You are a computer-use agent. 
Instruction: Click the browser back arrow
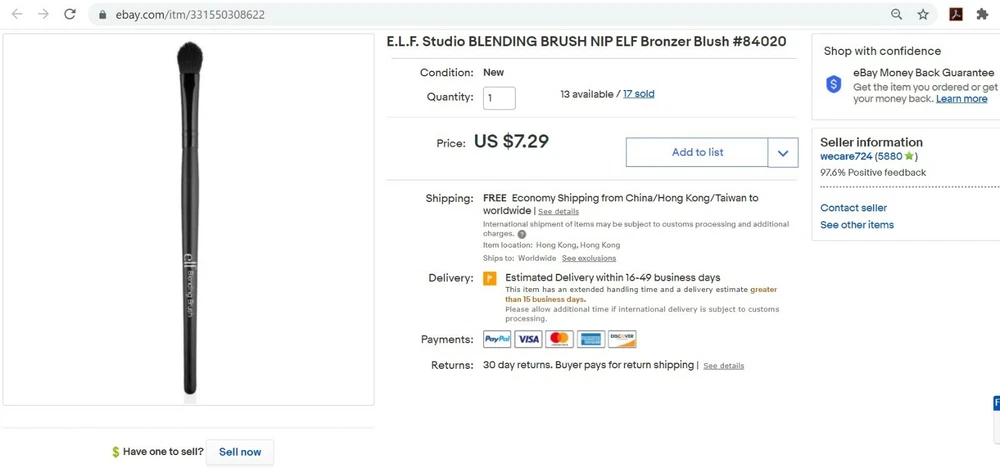point(17,15)
